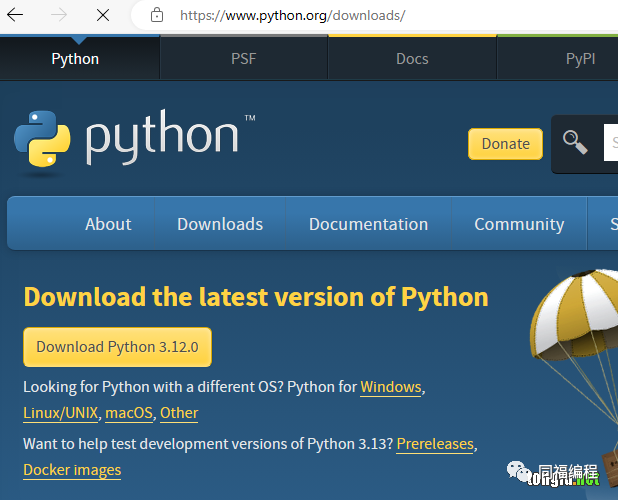View site info via the lock icon
The height and width of the screenshot is (500, 618).
pyautogui.click(x=157, y=15)
